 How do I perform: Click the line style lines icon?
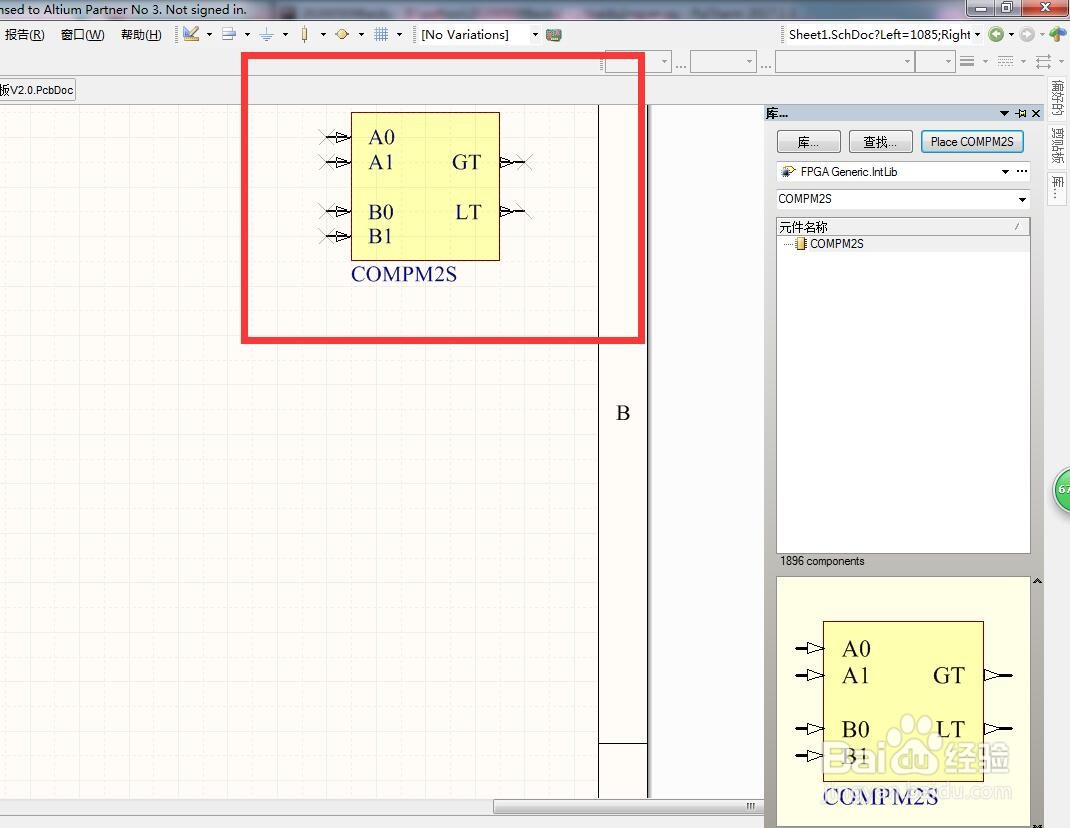(x=967, y=61)
